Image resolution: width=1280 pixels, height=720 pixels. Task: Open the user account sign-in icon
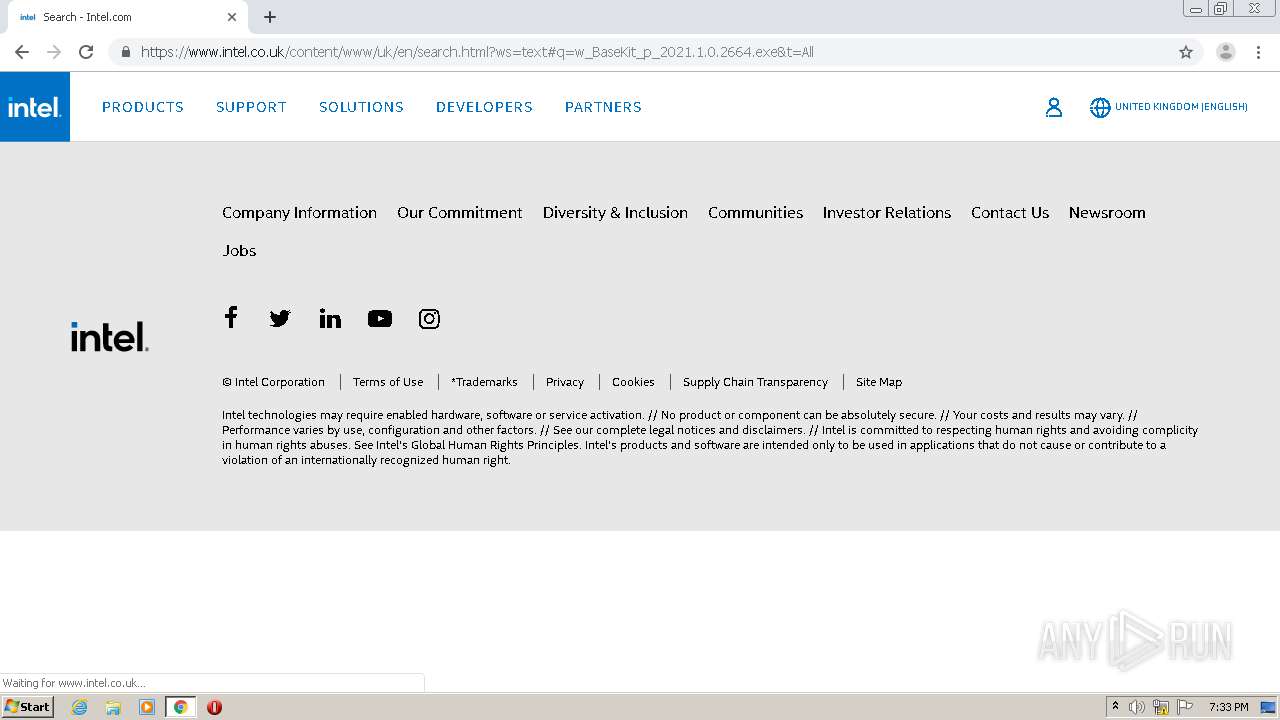click(1053, 107)
